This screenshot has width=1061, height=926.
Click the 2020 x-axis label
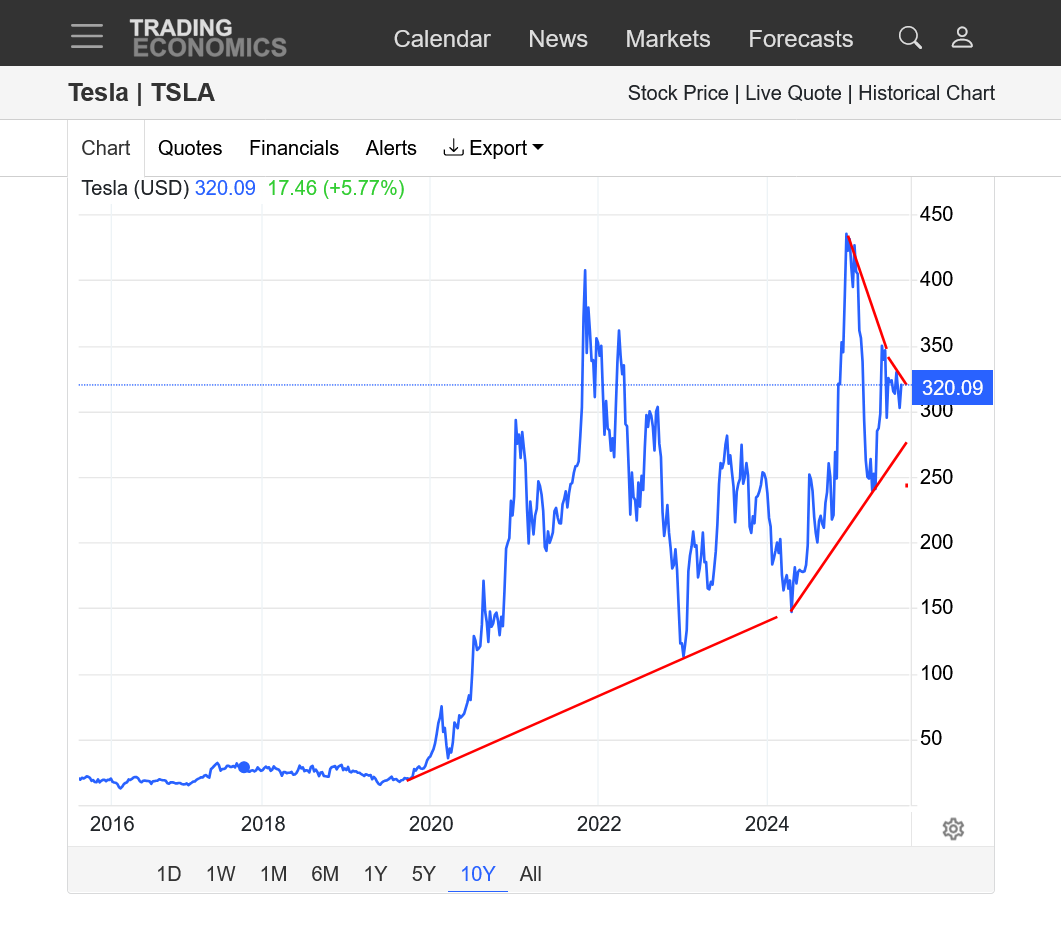431,824
